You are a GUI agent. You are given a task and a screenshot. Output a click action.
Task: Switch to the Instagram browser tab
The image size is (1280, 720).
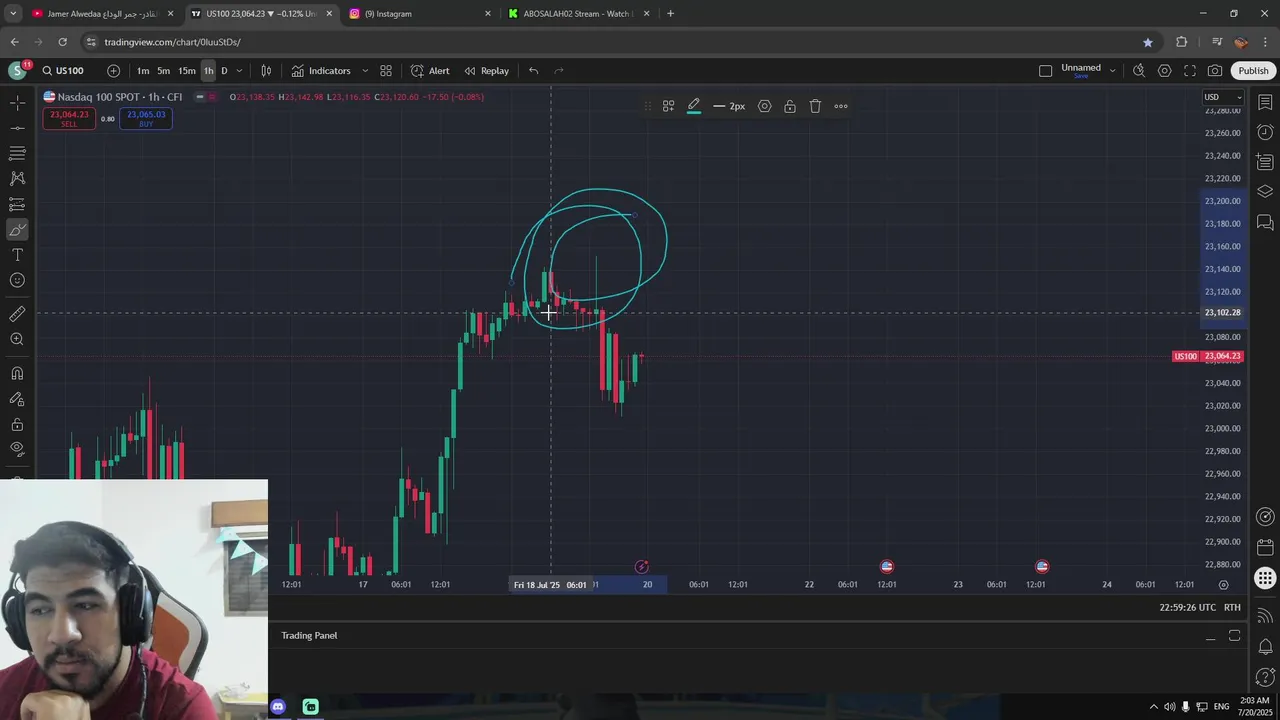tap(421, 14)
